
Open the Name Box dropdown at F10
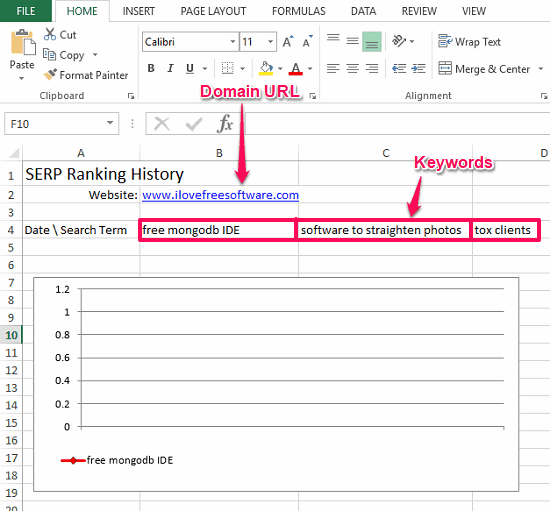point(110,123)
